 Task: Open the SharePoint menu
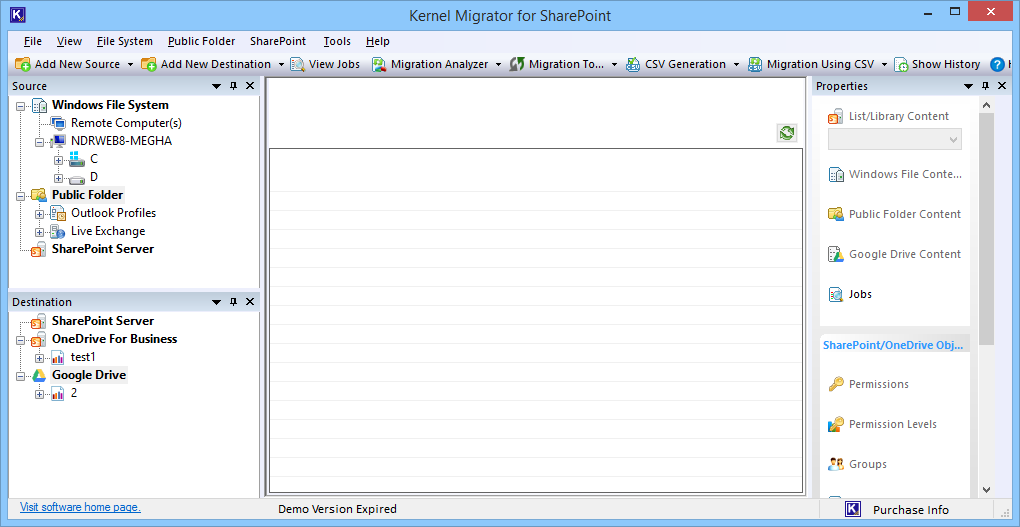point(278,41)
